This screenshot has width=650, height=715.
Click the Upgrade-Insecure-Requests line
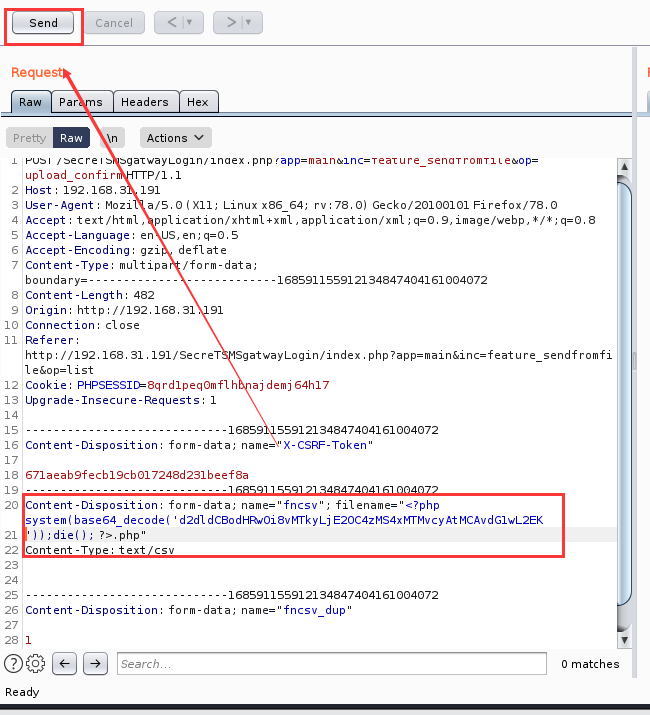click(121, 400)
